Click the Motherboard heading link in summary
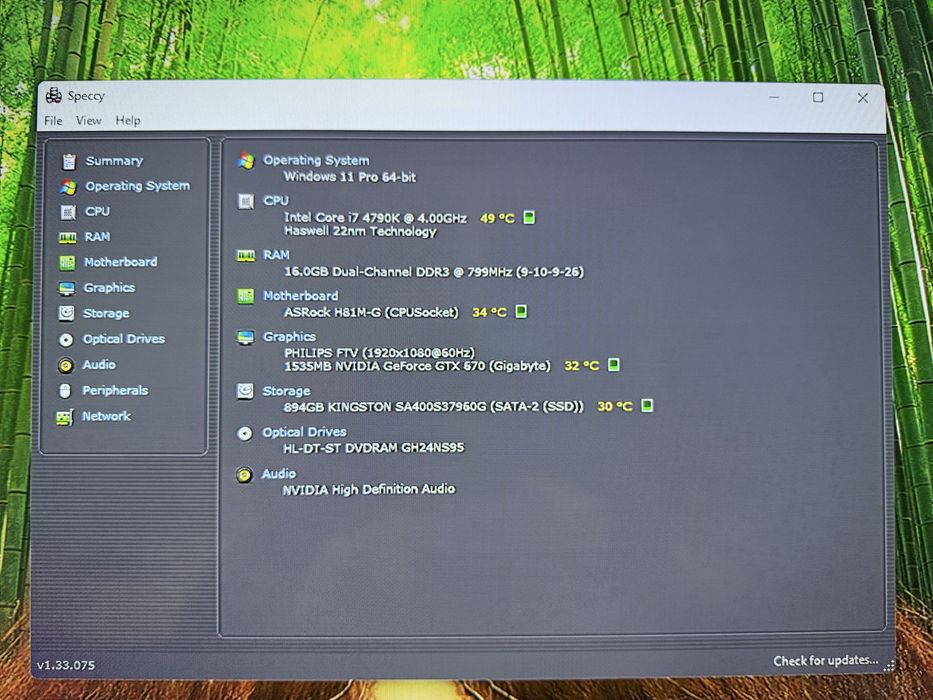Viewport: 933px width, 700px height. 300,296
